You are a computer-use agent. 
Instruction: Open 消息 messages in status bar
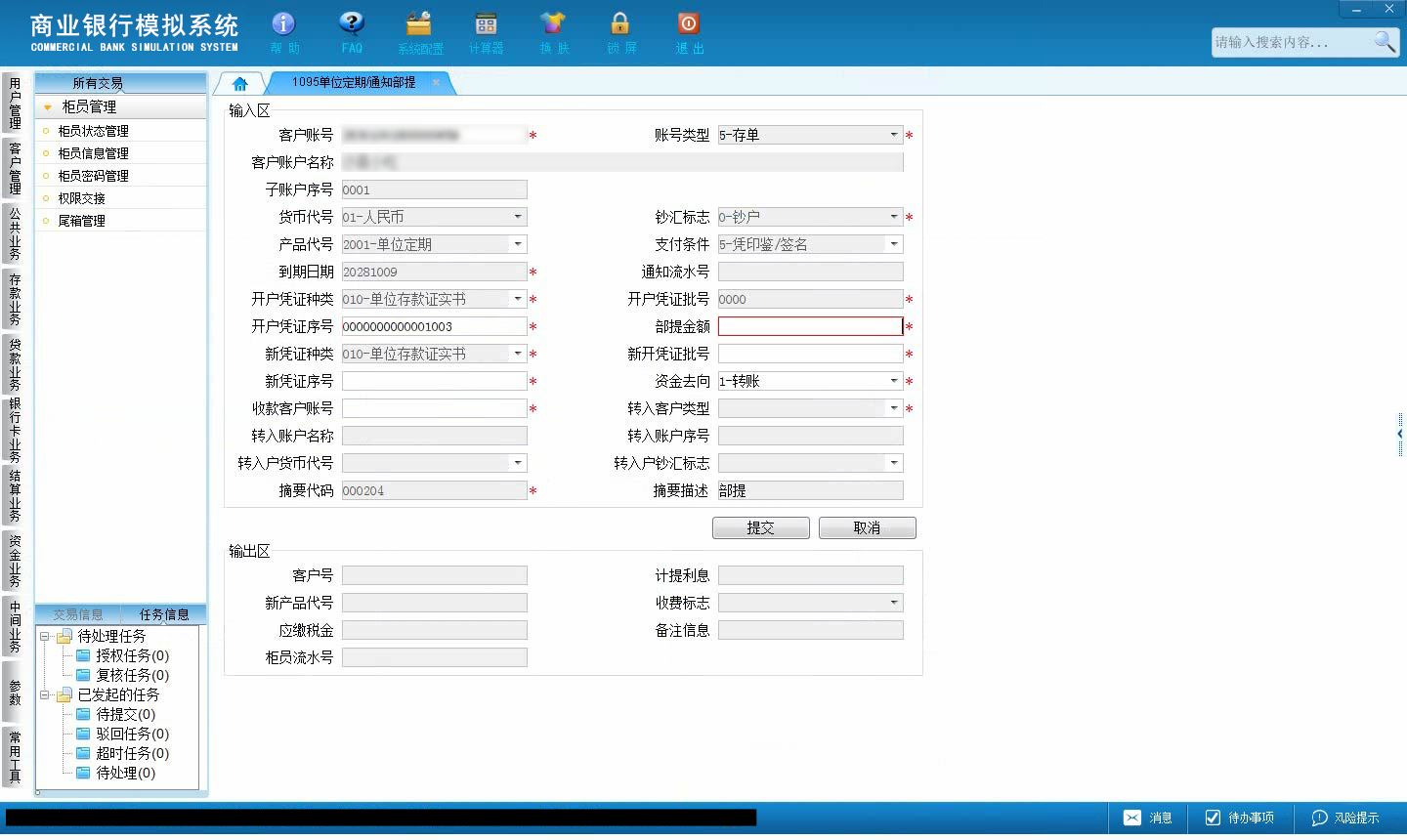1148,818
